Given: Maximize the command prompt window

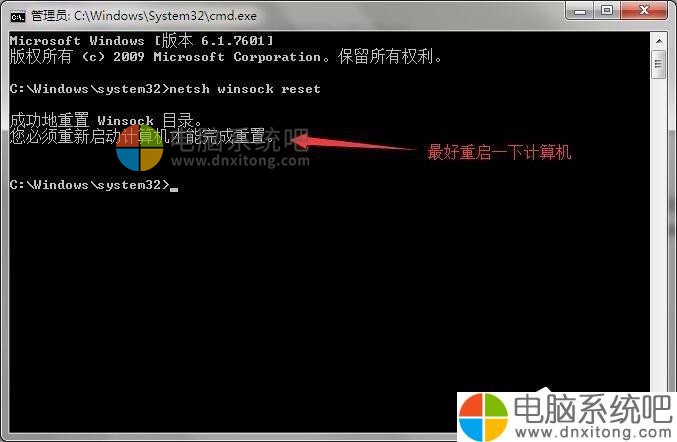Looking at the screenshot, I should pos(607,10).
